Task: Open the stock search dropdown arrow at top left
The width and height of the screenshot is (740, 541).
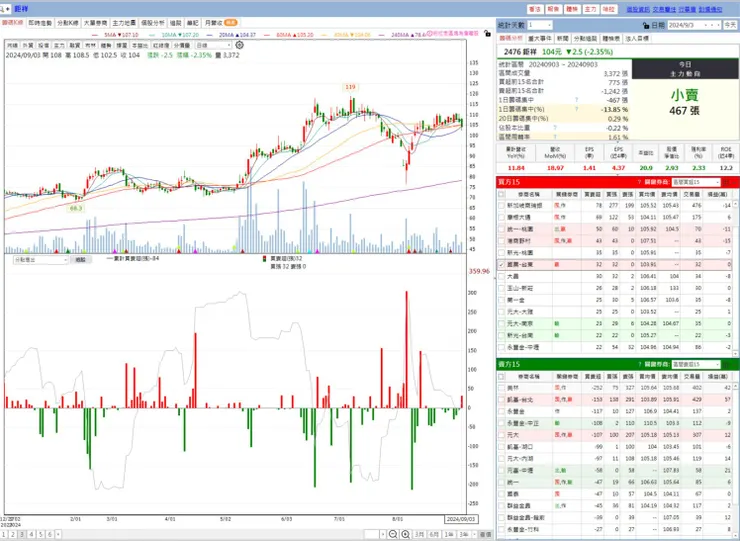Action: (x=8, y=9)
